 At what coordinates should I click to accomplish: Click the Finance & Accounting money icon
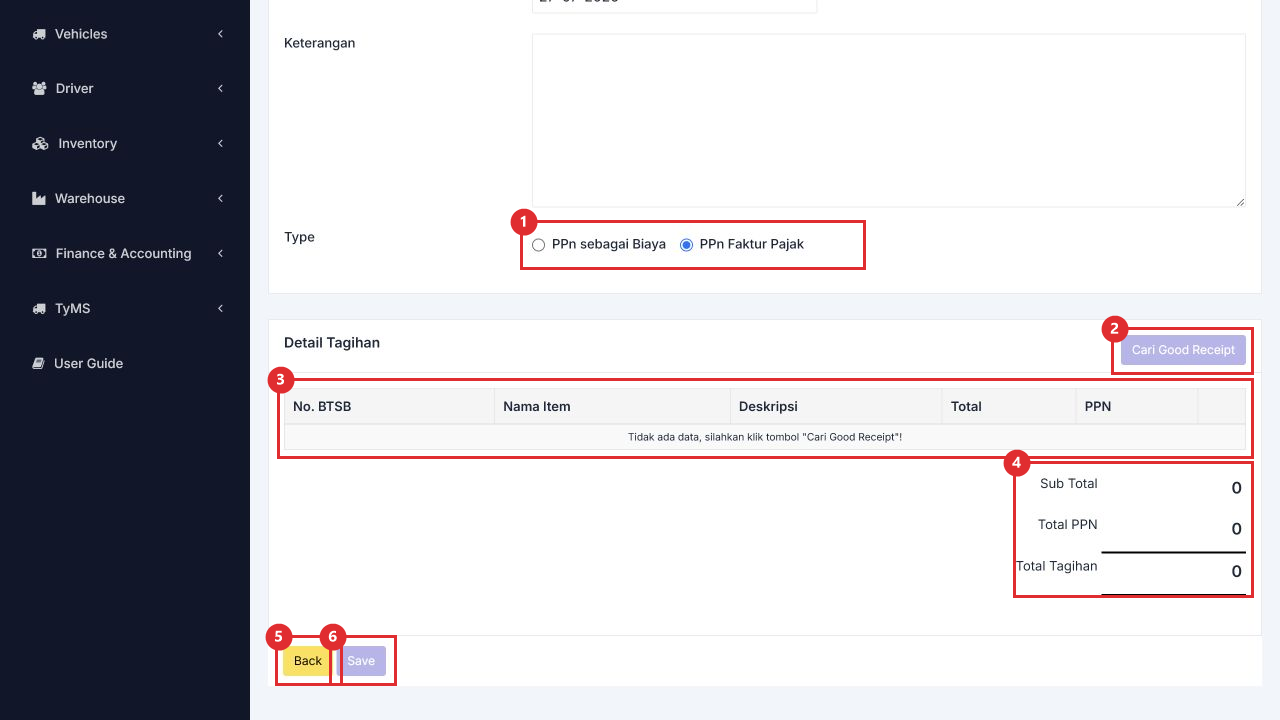39,254
